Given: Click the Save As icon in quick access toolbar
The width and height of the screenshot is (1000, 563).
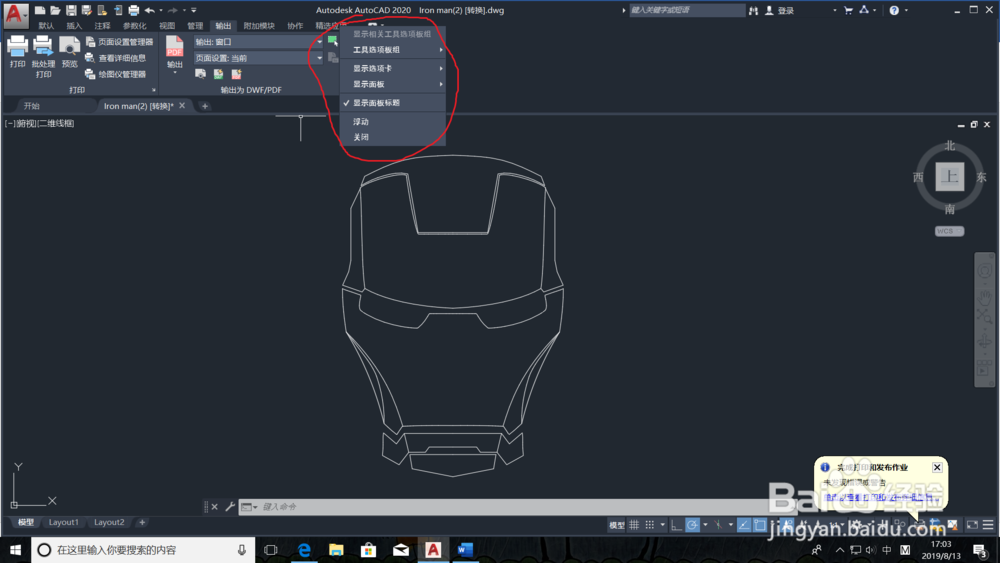Looking at the screenshot, I should pos(86,10).
